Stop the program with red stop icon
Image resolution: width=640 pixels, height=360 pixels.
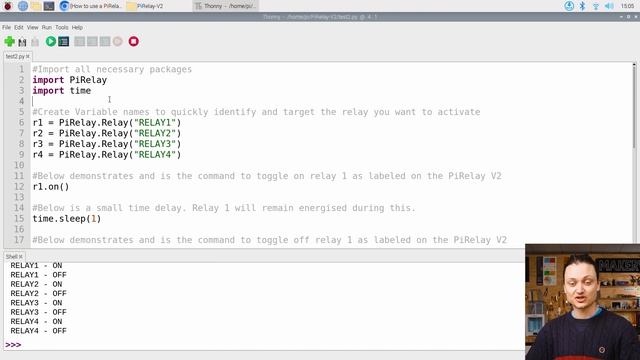click(133, 41)
